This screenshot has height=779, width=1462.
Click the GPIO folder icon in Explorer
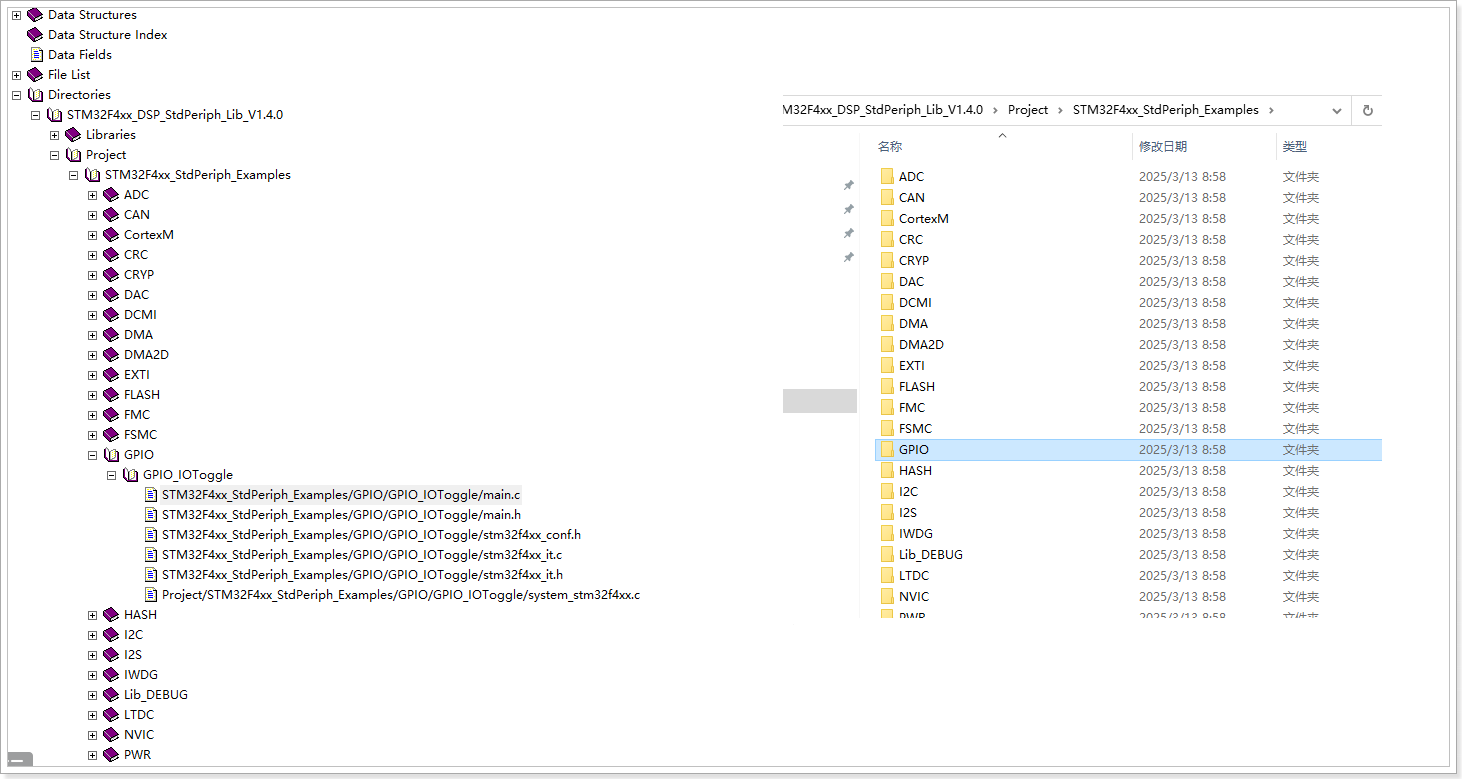886,449
